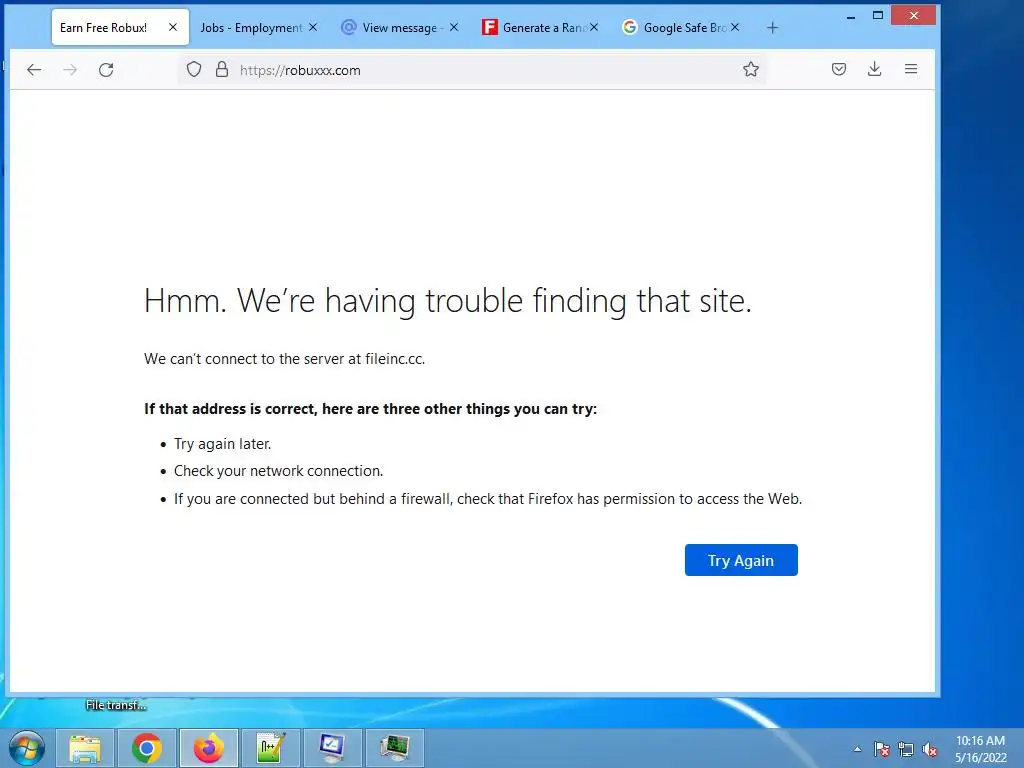Go back to the previous page
1024x768 pixels.
tap(34, 70)
